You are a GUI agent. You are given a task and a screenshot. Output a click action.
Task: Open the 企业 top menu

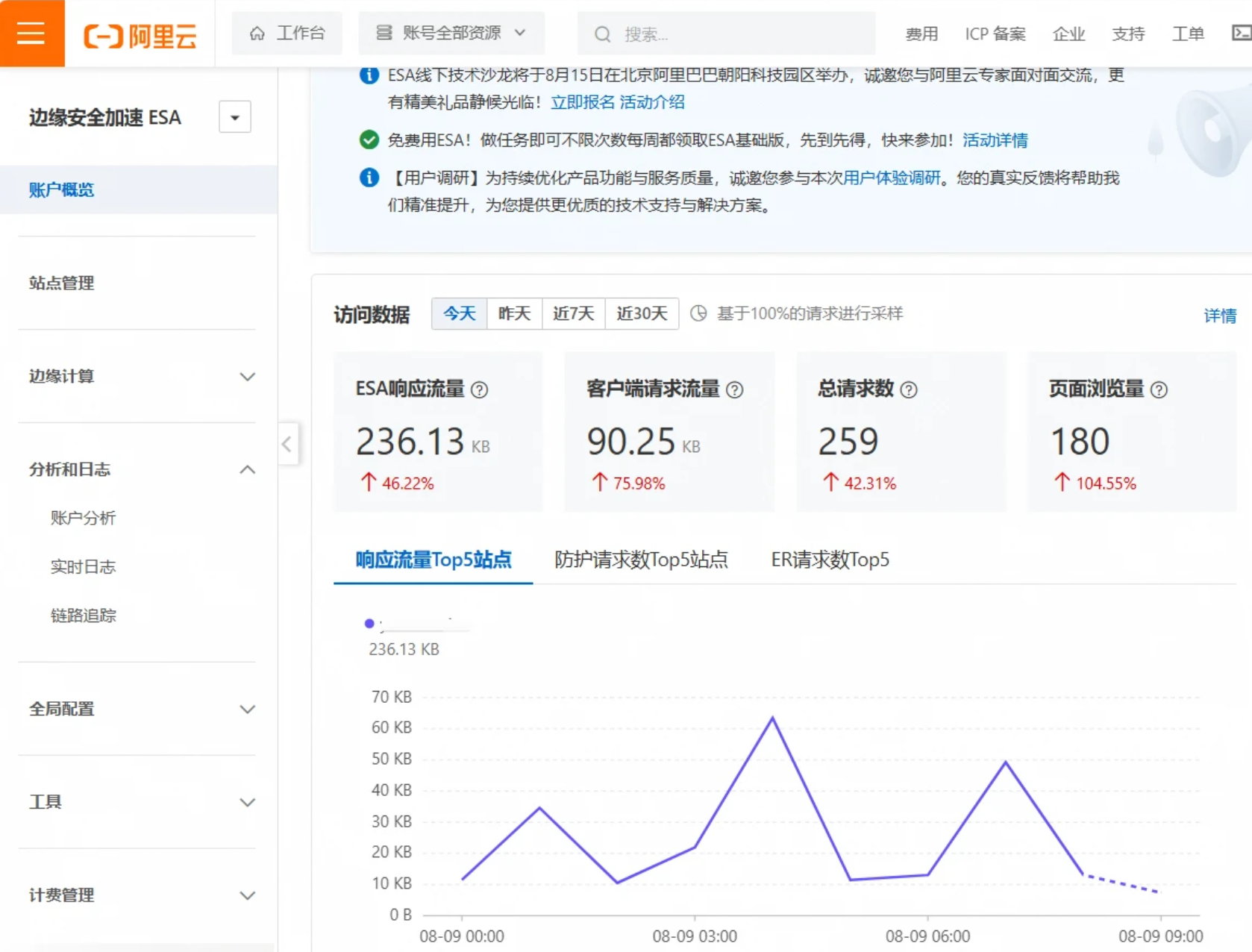(x=1068, y=34)
